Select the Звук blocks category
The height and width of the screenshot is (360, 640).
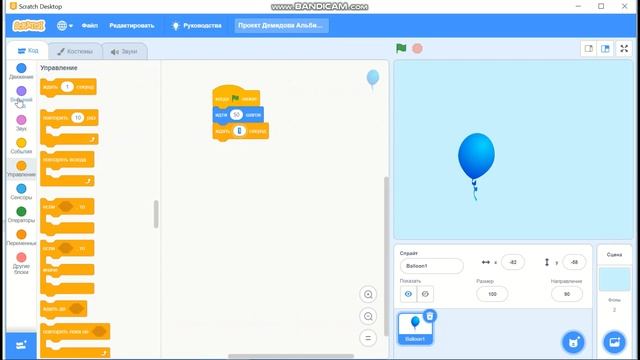coord(21,123)
